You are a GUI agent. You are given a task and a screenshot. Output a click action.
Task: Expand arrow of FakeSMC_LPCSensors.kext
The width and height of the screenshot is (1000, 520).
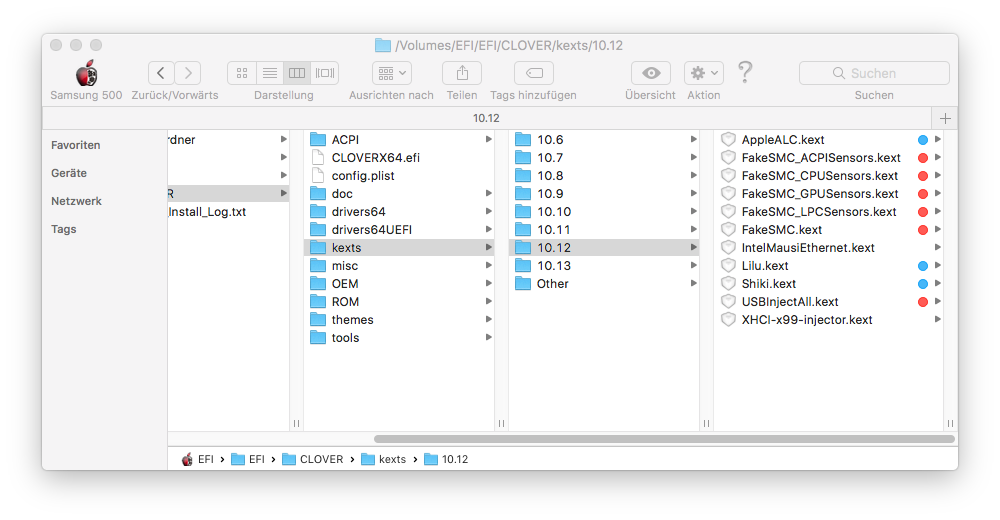938,211
